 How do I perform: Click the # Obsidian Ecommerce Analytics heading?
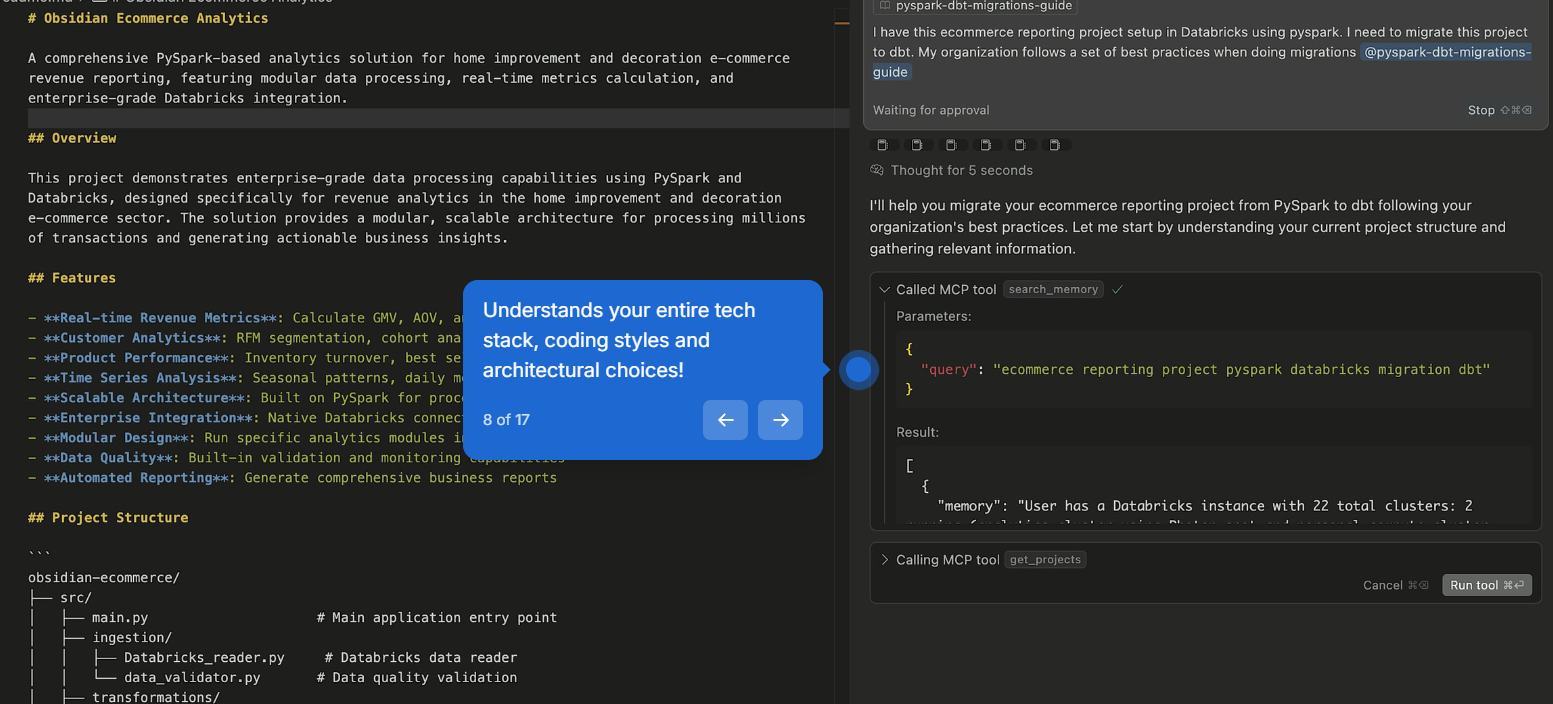(148, 18)
